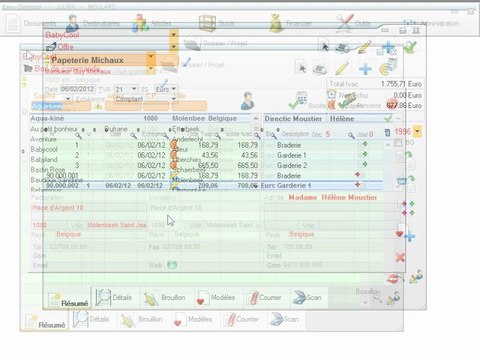Click the red plus icon on 90.000.002 row
Image resolution: width=480 pixels, height=360 pixels.
coord(358,184)
